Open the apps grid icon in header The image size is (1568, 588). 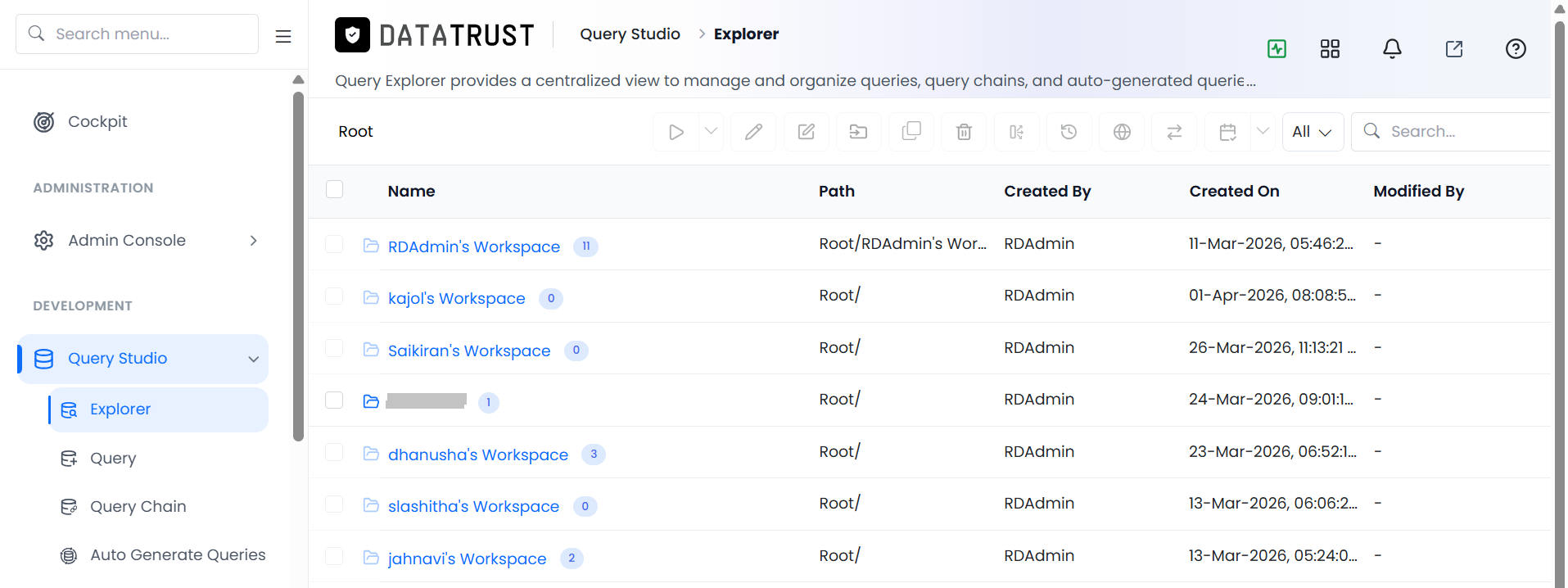coord(1330,49)
